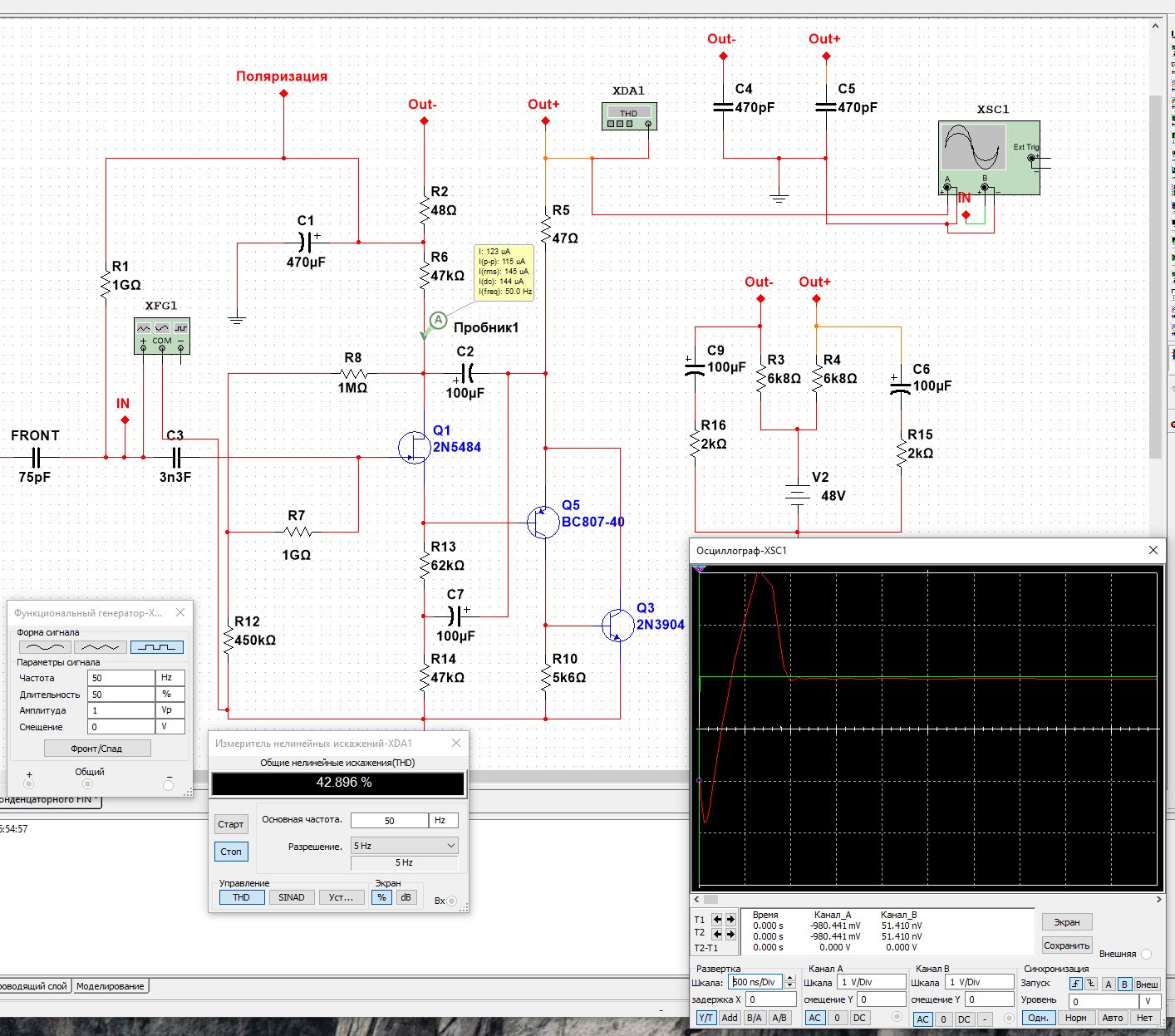Select the Add display mode in Развертка
1175x1036 pixels.
[x=730, y=1018]
